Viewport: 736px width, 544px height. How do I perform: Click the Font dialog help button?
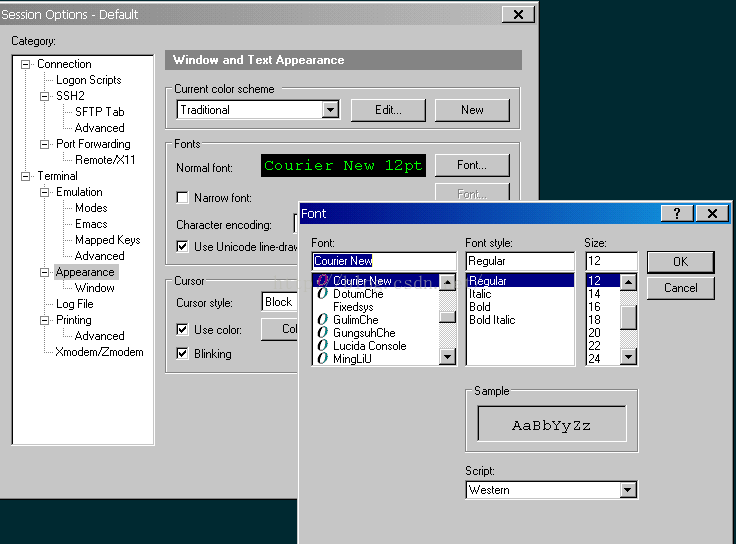677,214
